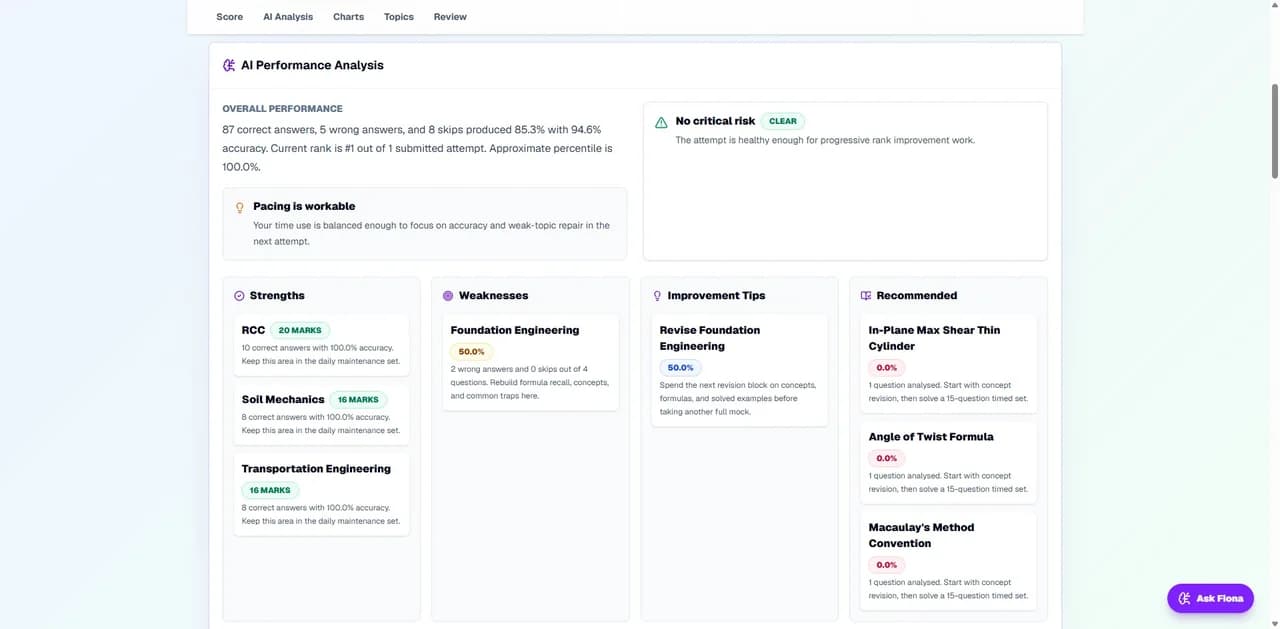Screen dimensions: 1280x629
Task: Click the Improvement Tips lightbulb icon
Action: [657, 296]
